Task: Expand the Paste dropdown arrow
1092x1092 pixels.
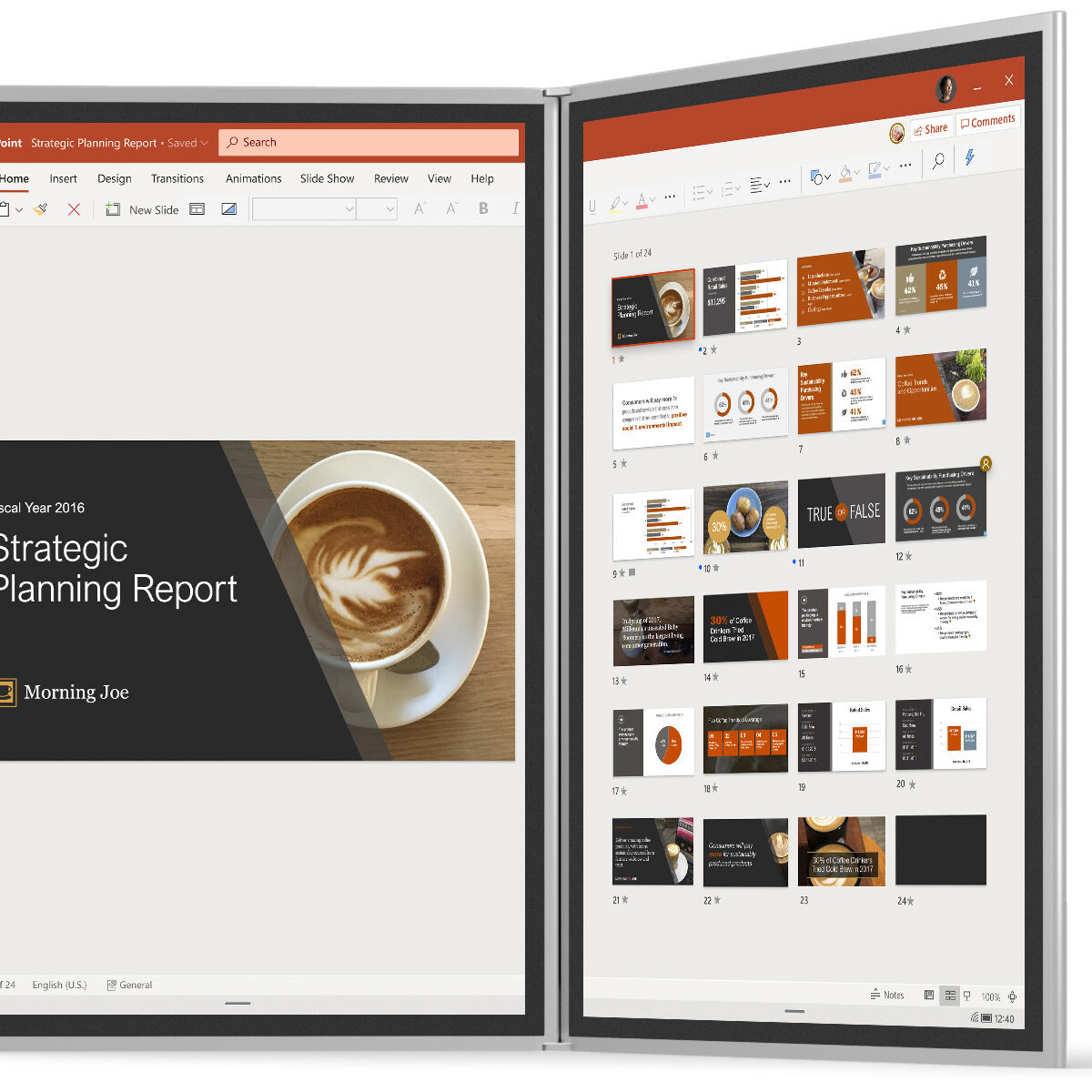Action: point(19,210)
